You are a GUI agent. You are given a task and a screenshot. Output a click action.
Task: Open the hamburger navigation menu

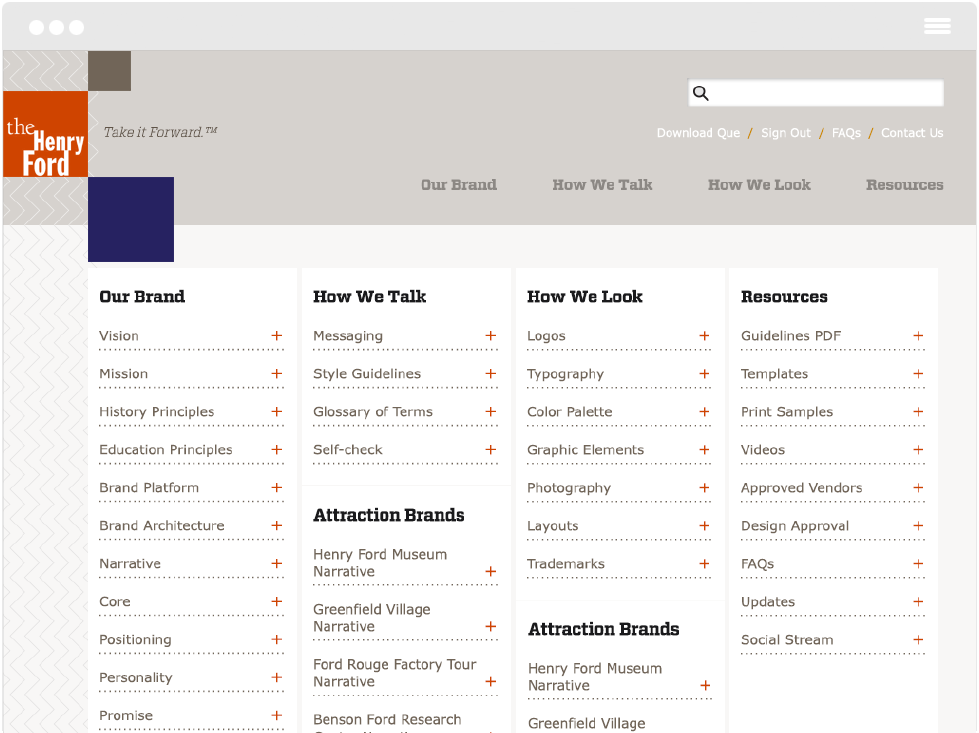[937, 26]
